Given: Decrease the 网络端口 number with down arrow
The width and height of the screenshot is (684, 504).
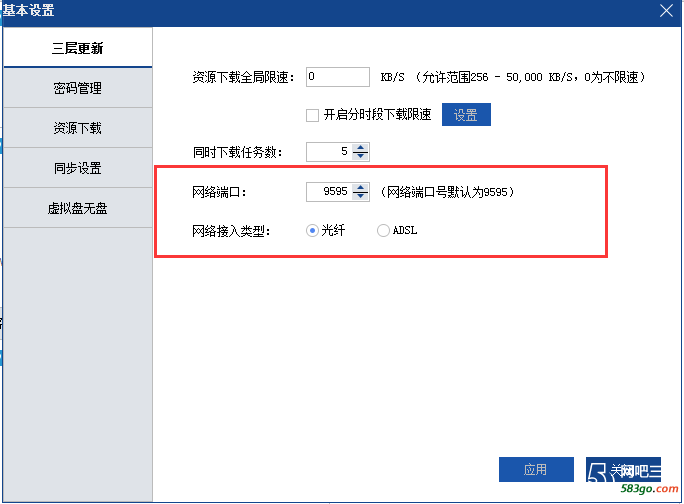Looking at the screenshot, I should coord(361,196).
